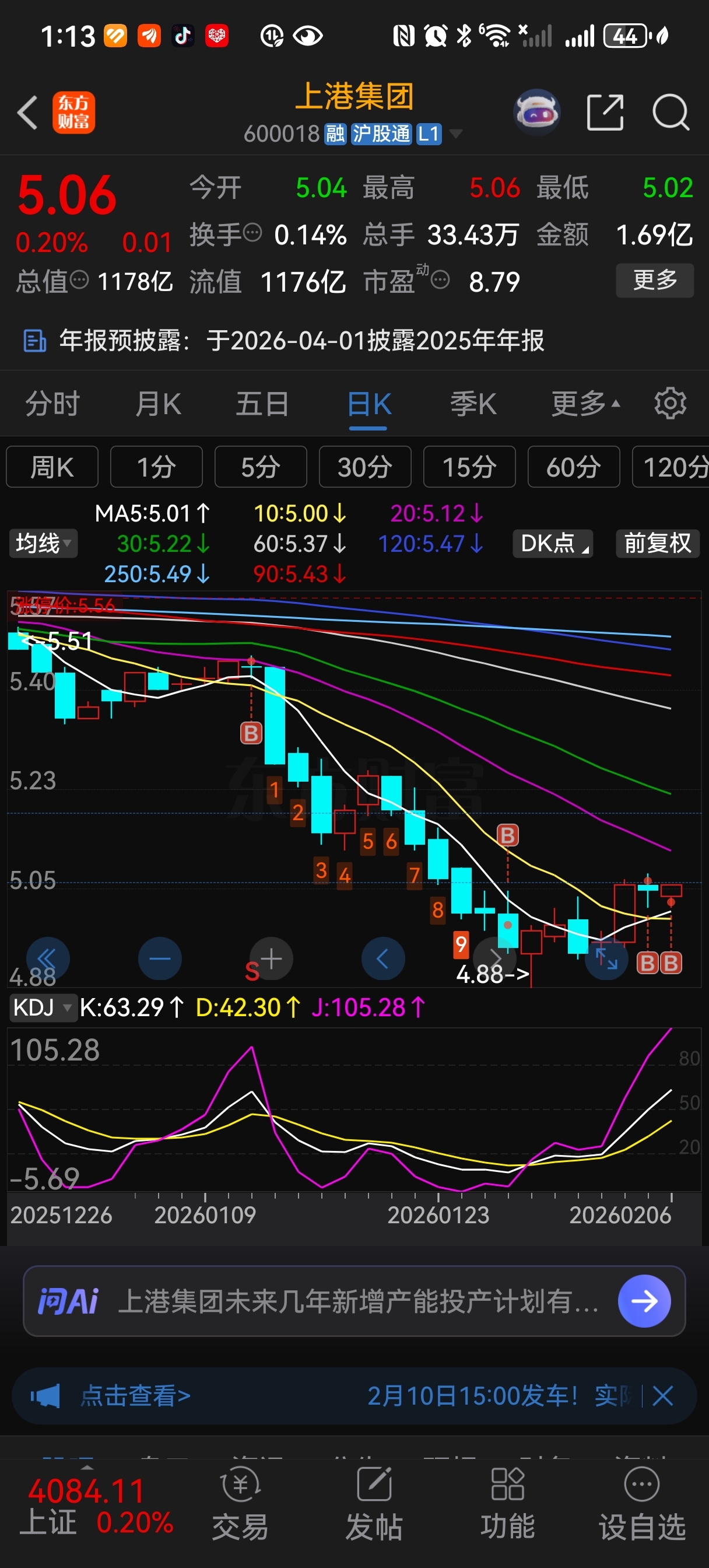Viewport: 709px width, 1568px height.
Task: Move chart left with single arrow
Action: [384, 958]
